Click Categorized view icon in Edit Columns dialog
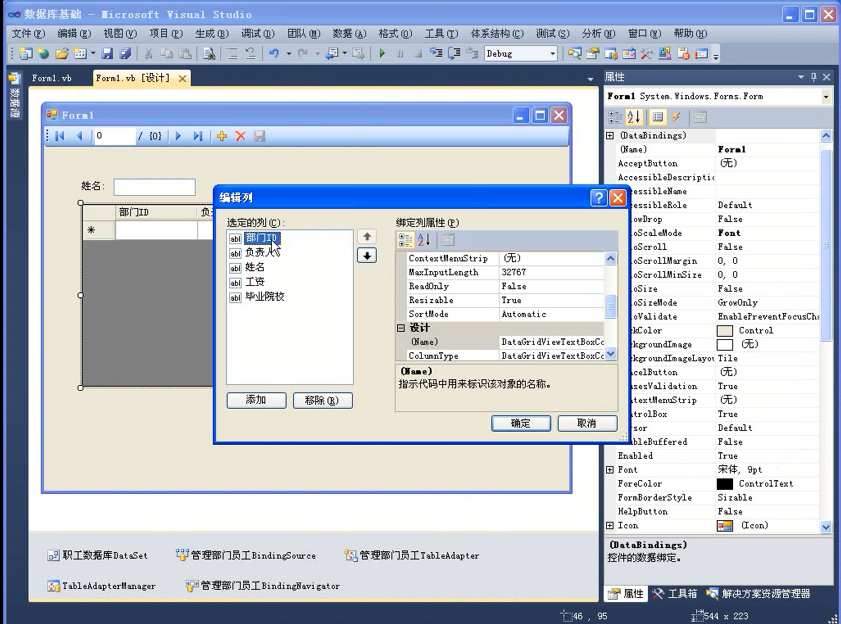 click(405, 240)
